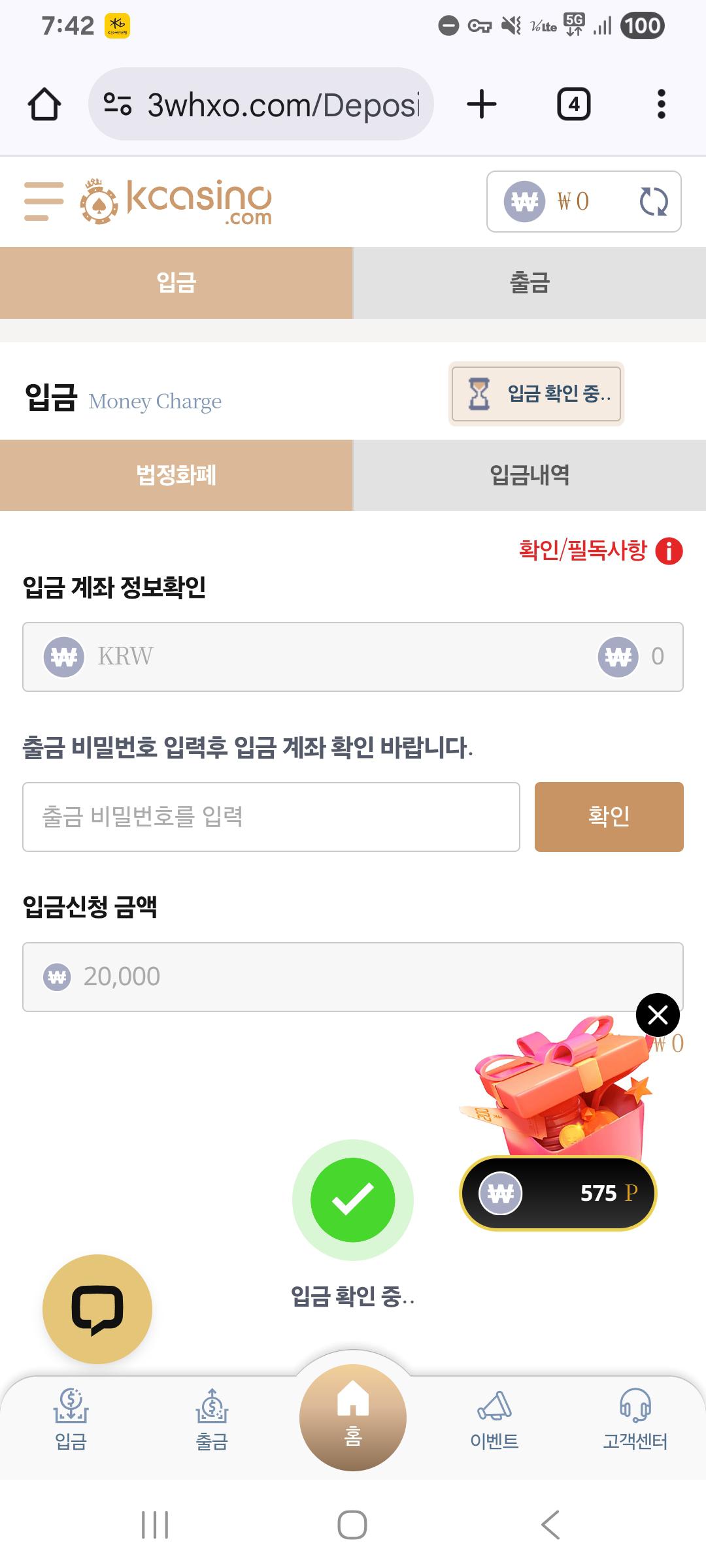Viewport: 706px width, 1568px height.
Task: Switch to the 입금내역 tab
Action: click(x=529, y=475)
